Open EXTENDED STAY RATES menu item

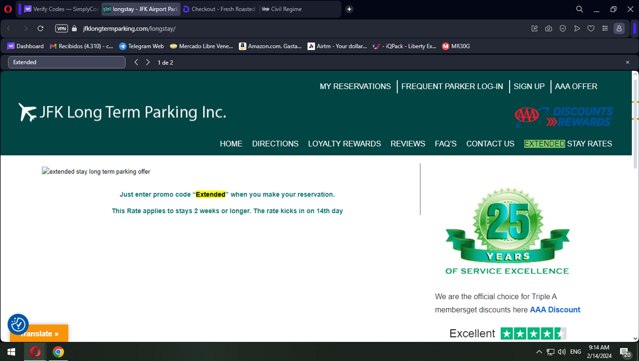[x=568, y=144]
